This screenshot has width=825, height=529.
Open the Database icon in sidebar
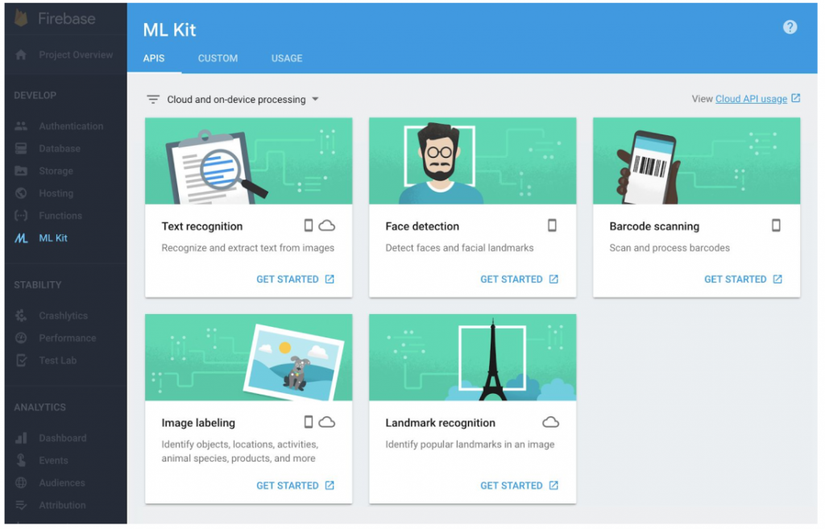click(21, 148)
